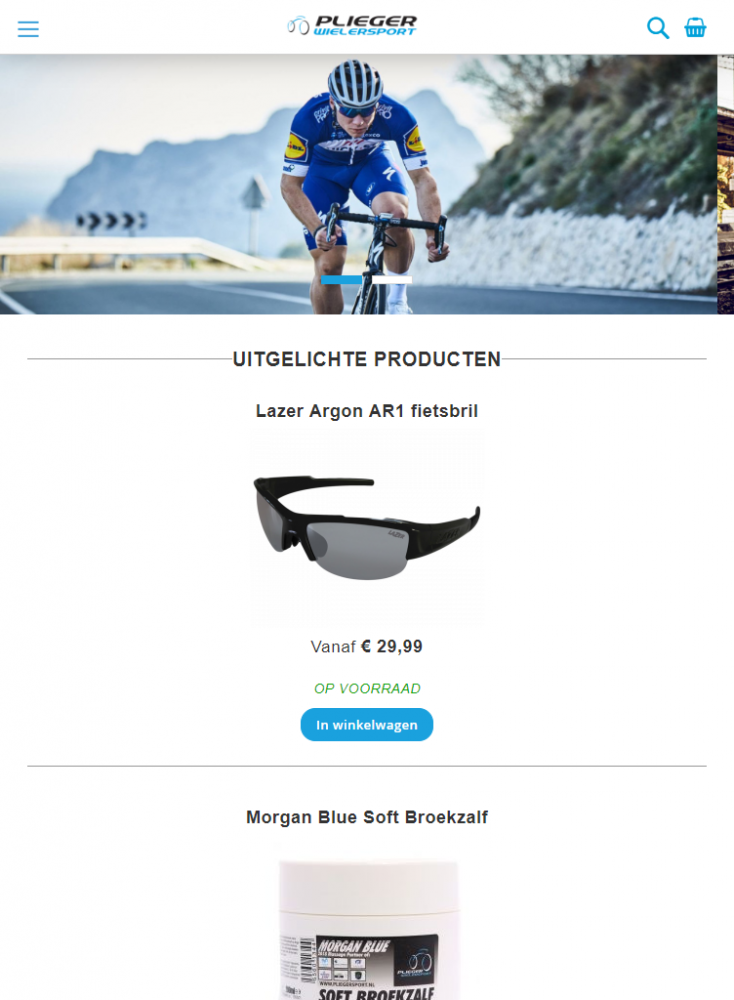
Task: Click the Vanaf € 29,99 price
Action: coord(367,647)
